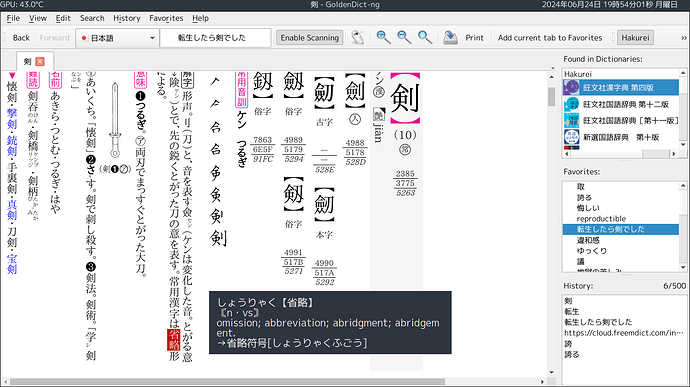Viewport: 690px width, 387px height.
Task: Select favorite 誇る
Action: coord(584,197)
